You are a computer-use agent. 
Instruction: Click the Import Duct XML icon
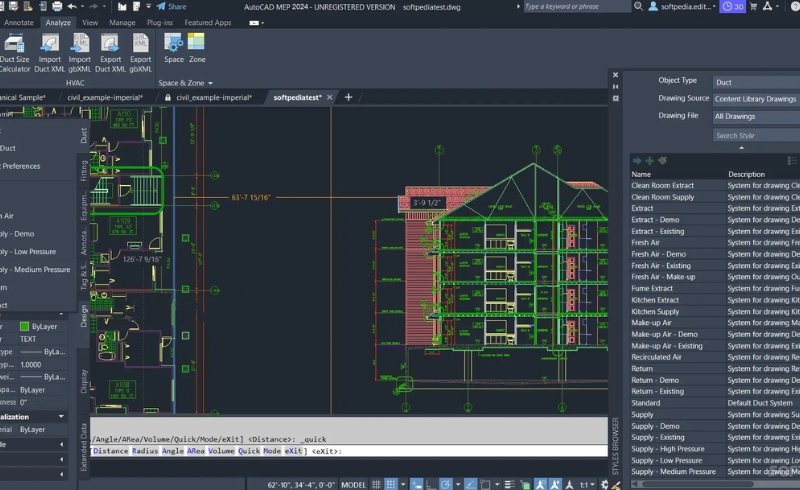point(49,43)
